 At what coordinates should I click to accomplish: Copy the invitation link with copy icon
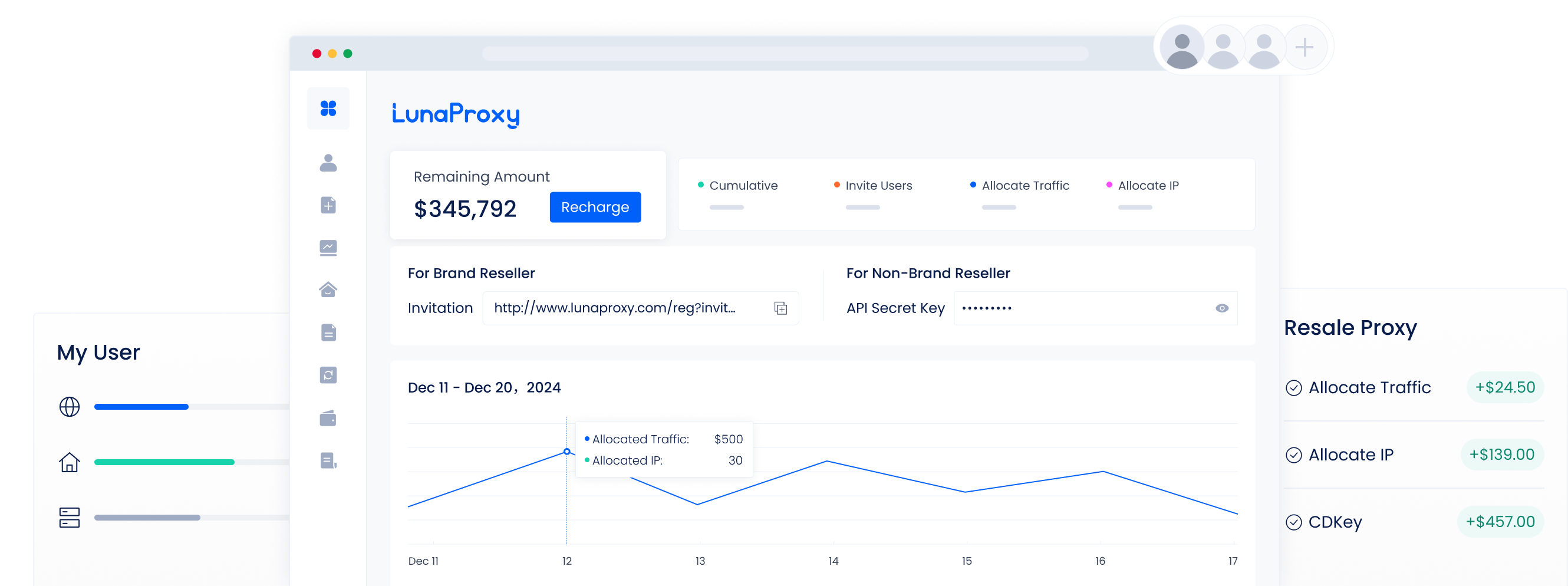(x=780, y=308)
